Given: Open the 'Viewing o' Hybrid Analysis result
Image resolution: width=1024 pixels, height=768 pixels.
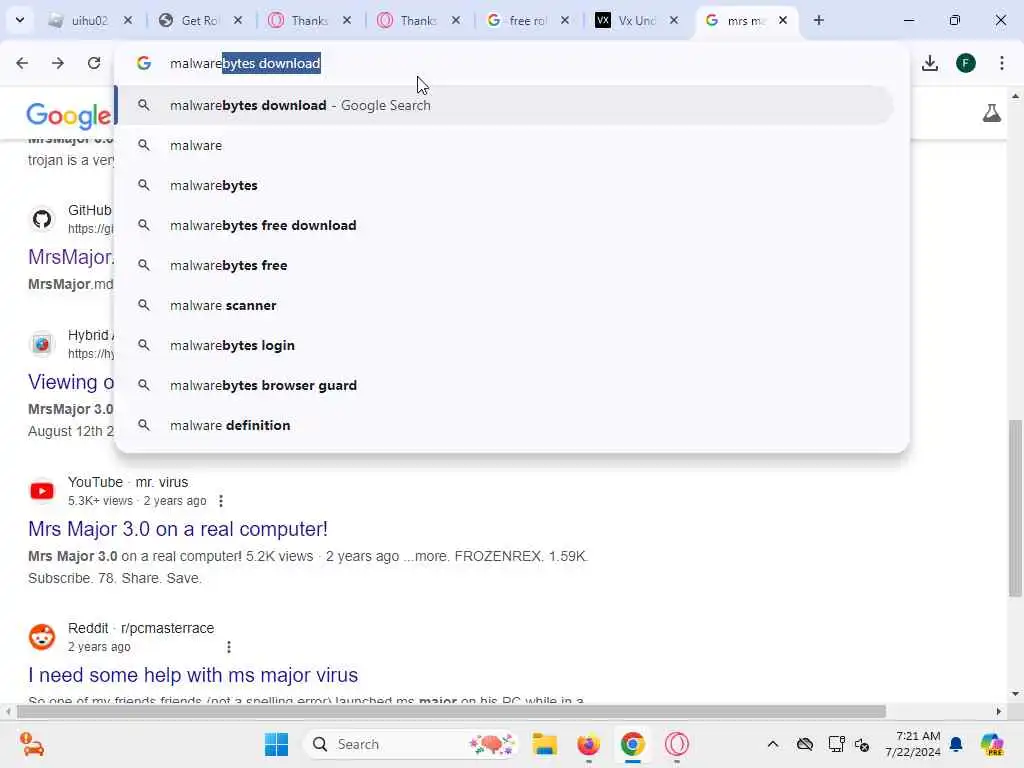Looking at the screenshot, I should (71, 382).
